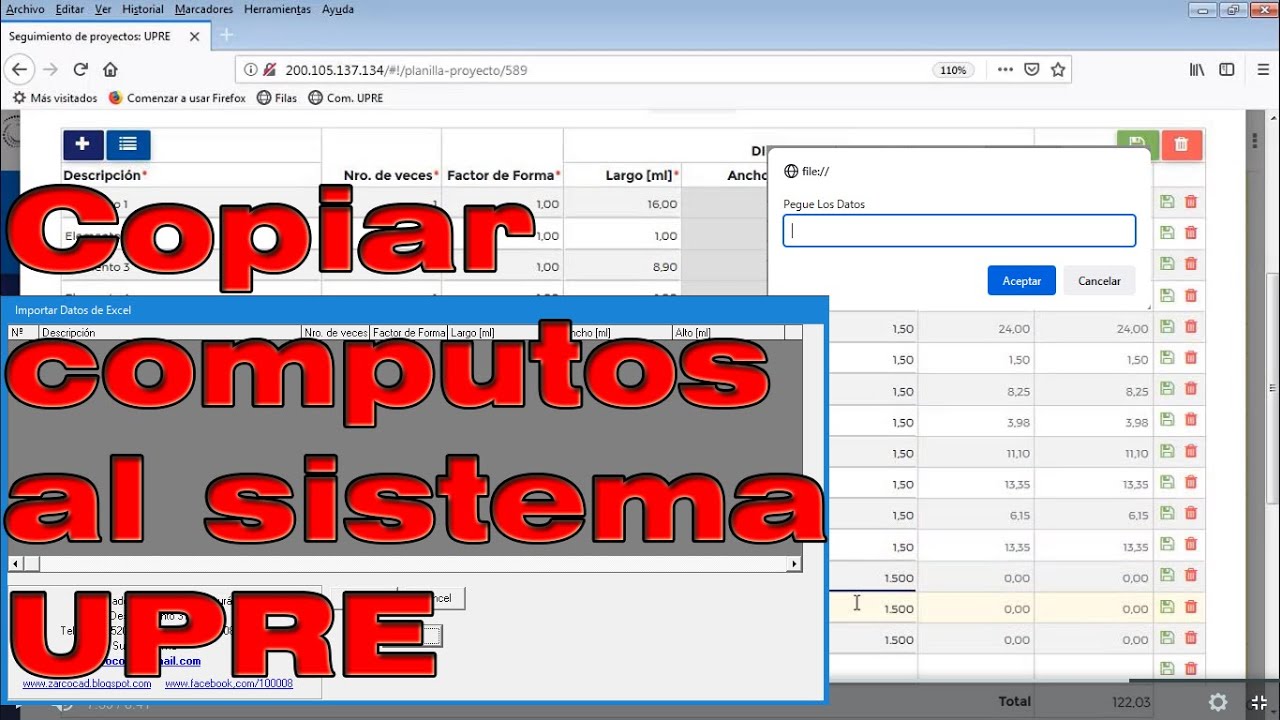Image resolution: width=1280 pixels, height=720 pixels.
Task: Click the horizontal scrollbar right arrow in import window
Action: (795, 564)
